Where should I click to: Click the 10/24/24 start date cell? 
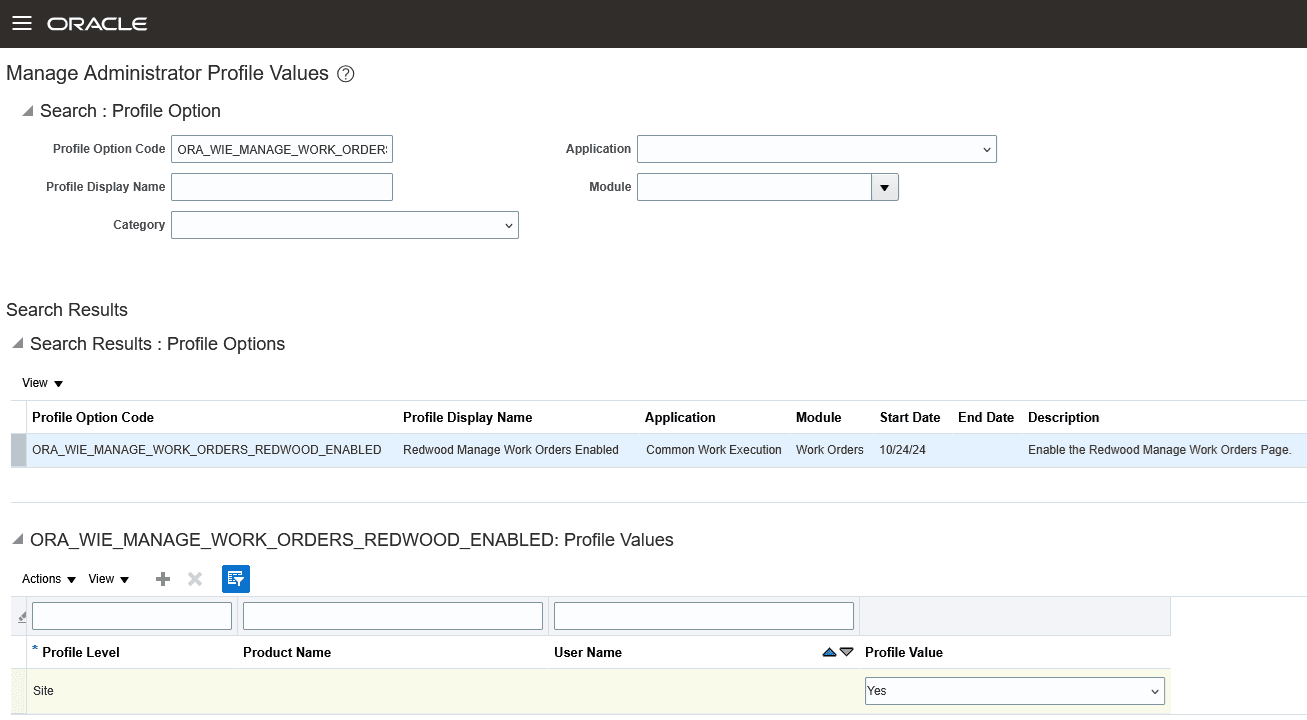point(903,450)
